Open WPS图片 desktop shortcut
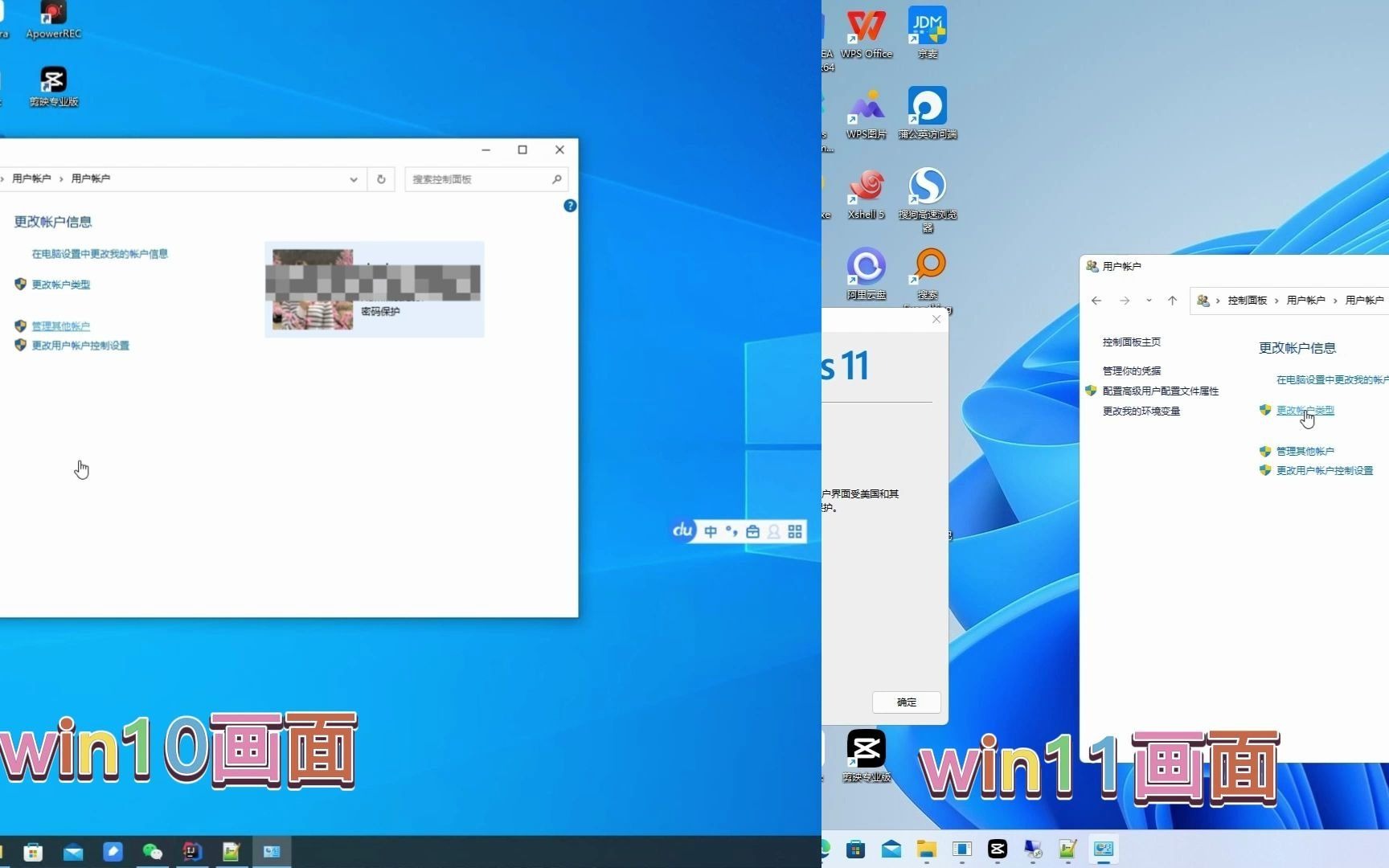The height and width of the screenshot is (868, 1389). pyautogui.click(x=866, y=113)
